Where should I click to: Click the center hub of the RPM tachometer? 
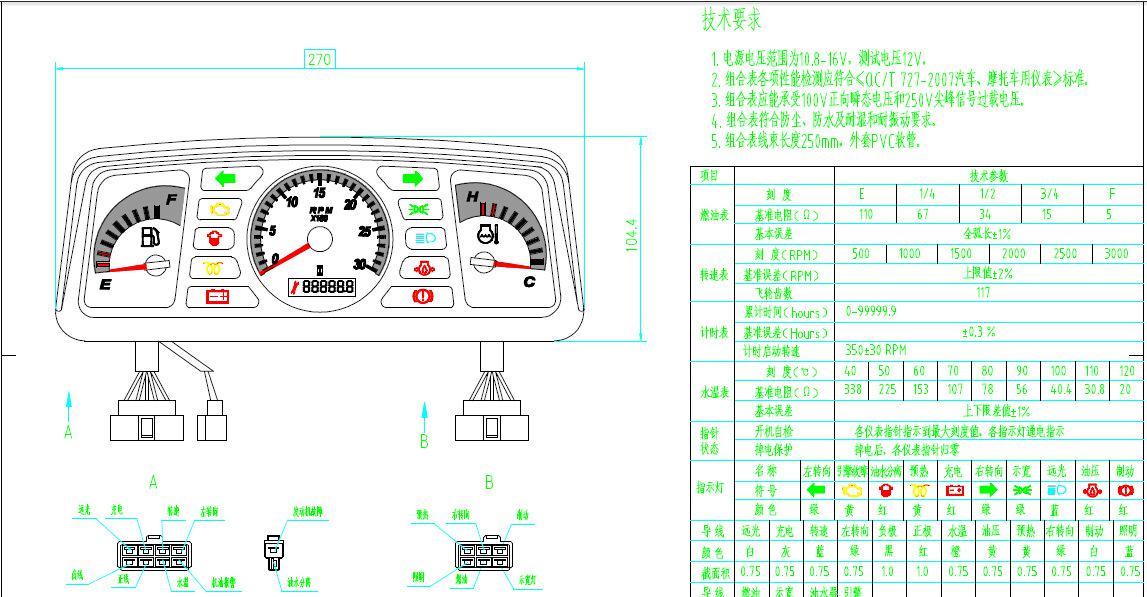[319, 238]
